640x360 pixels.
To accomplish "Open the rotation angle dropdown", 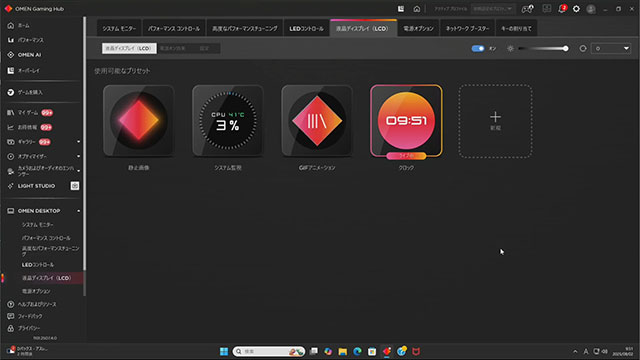I will 611,49.
